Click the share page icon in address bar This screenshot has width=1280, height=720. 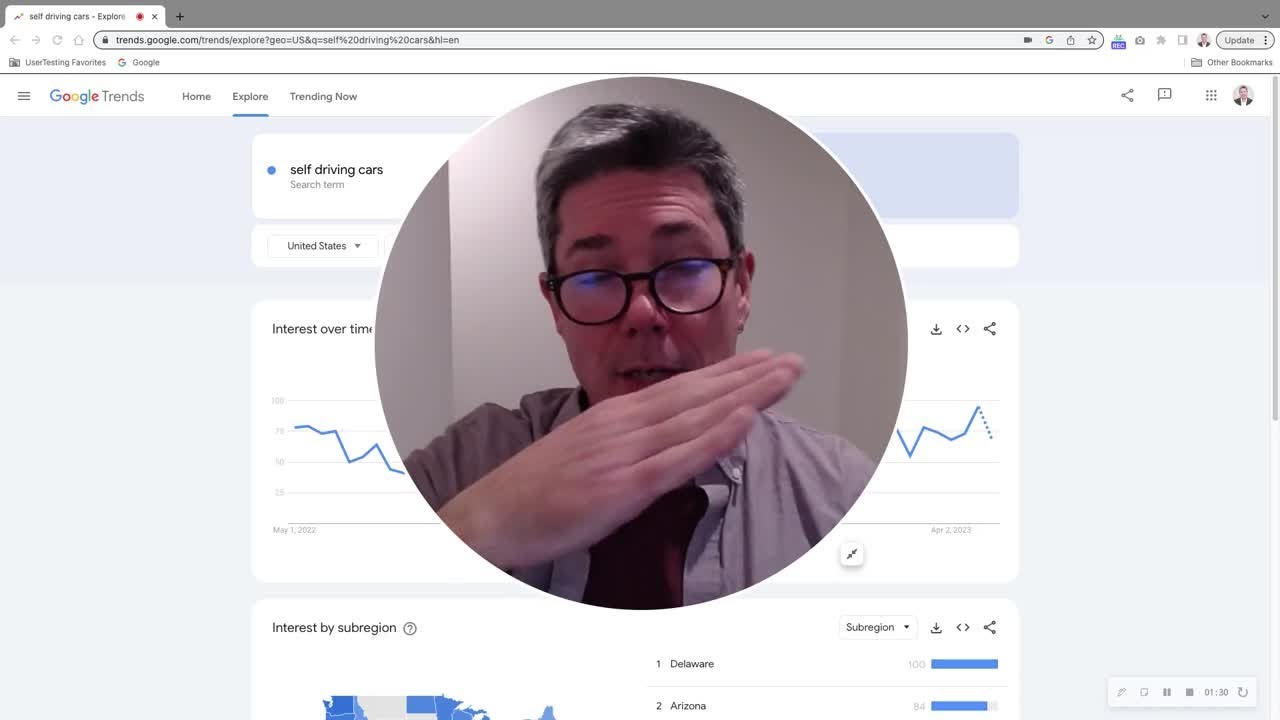(1070, 40)
